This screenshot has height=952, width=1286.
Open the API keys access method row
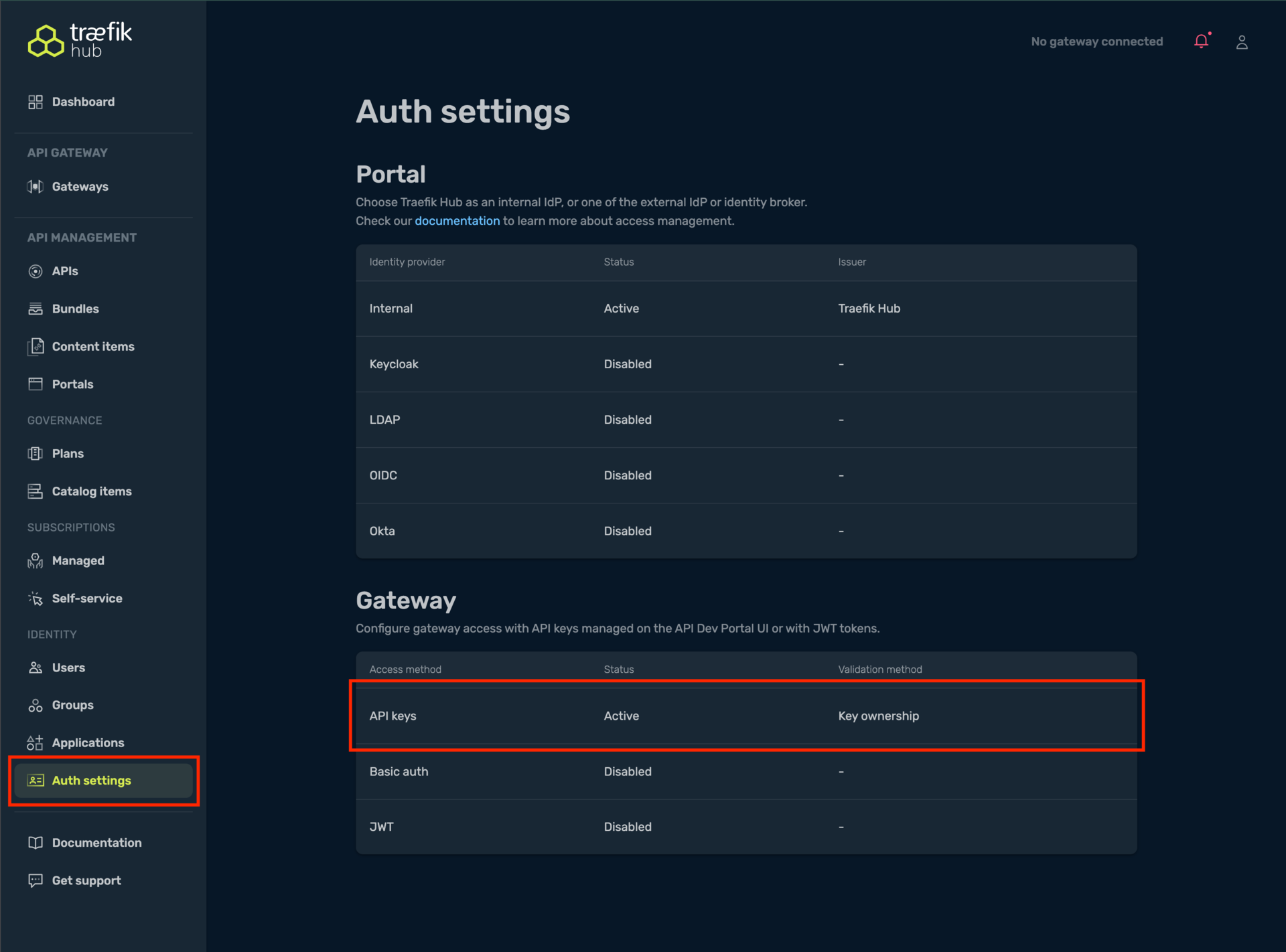[x=746, y=716]
